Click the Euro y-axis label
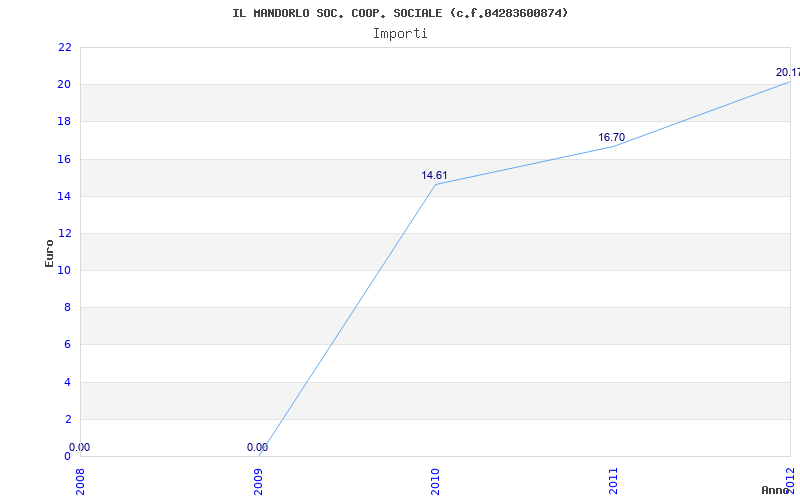800x500 pixels. pos(49,253)
